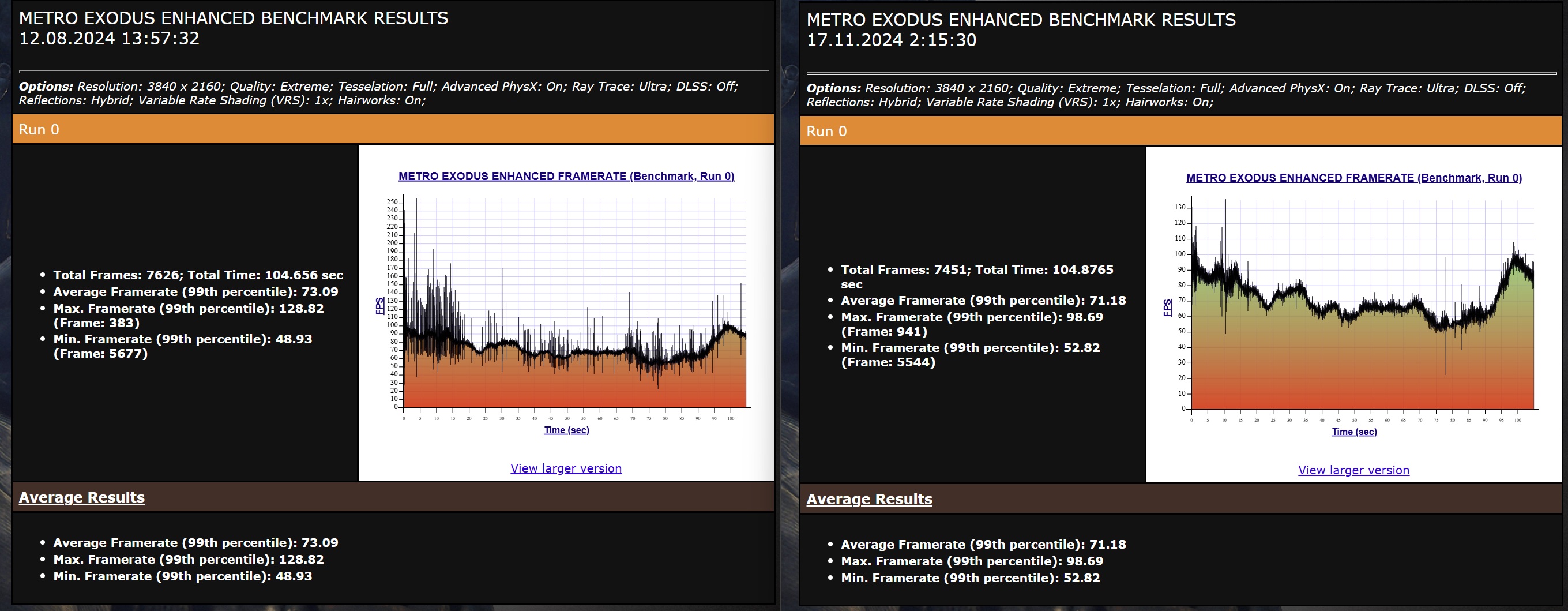Click Average Results 'Average Framerate: 73.09' bullet
1568x611 pixels.
point(195,543)
